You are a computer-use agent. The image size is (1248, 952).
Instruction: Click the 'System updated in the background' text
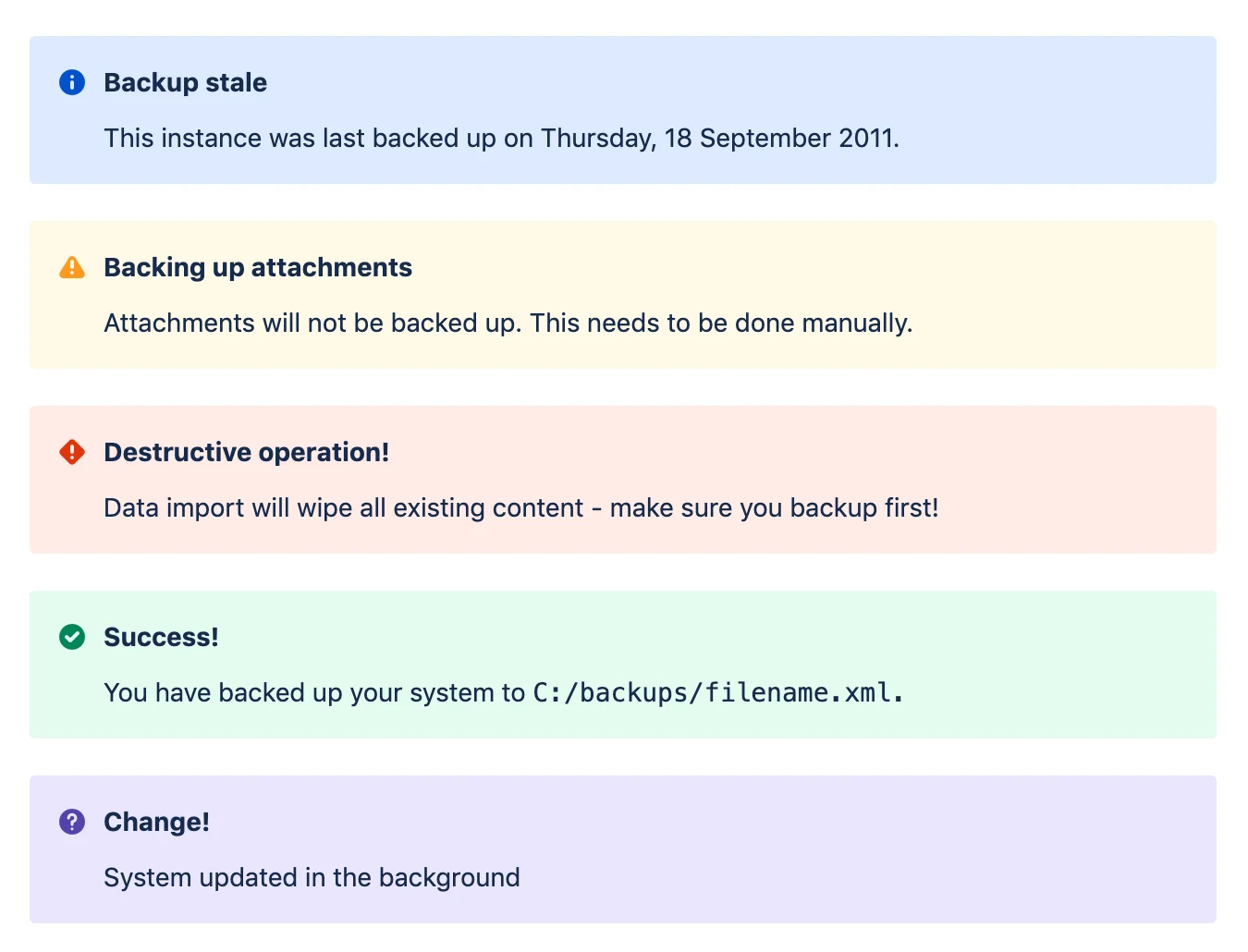pos(312,878)
